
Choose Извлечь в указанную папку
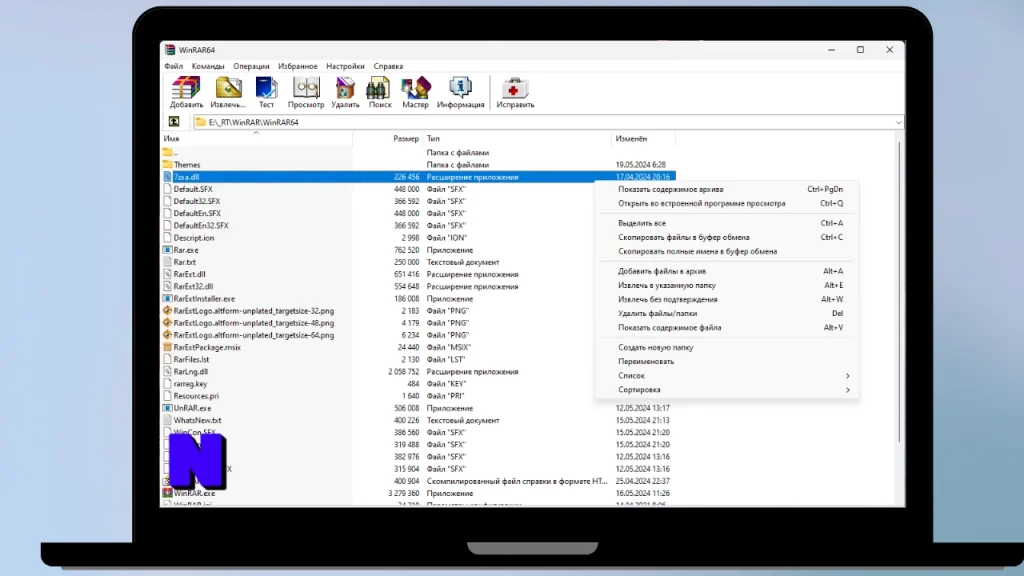pos(726,285)
